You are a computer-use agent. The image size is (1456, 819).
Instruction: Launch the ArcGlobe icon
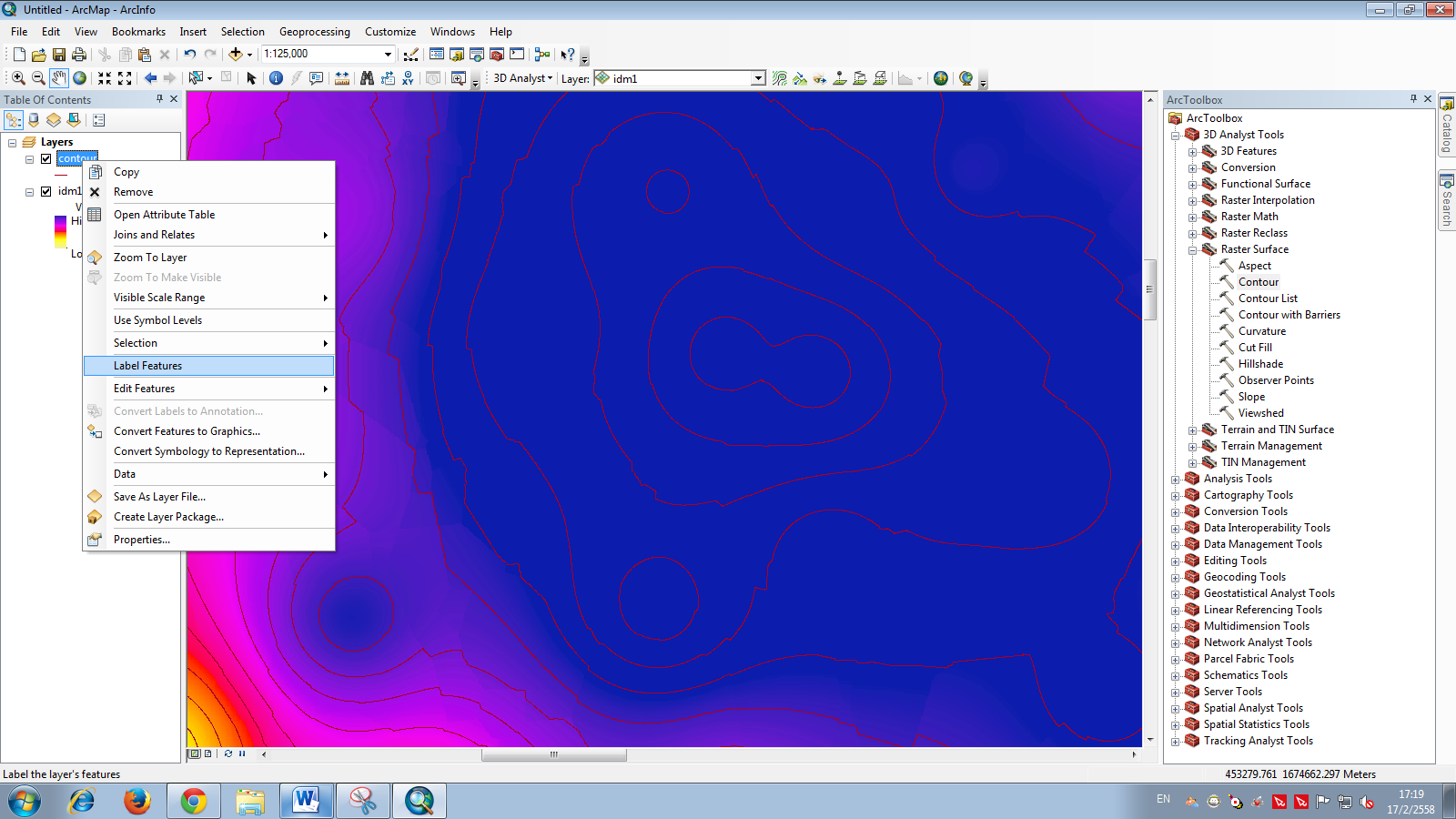point(941,78)
